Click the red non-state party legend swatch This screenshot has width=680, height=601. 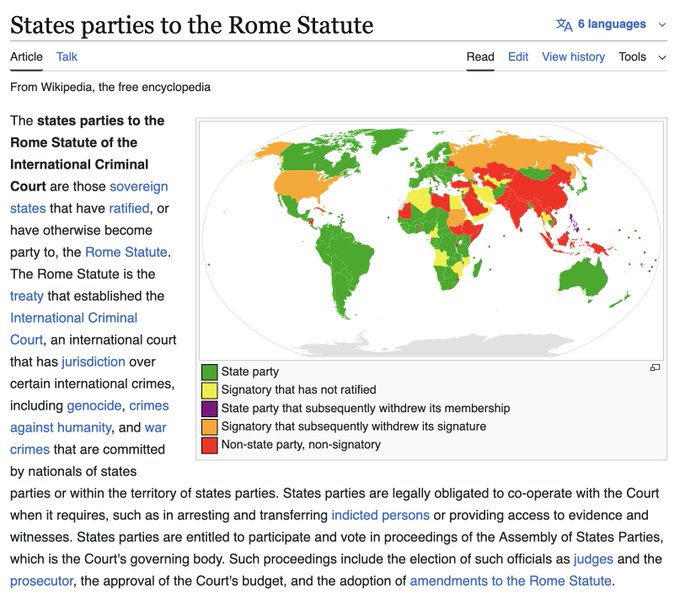[x=209, y=445]
